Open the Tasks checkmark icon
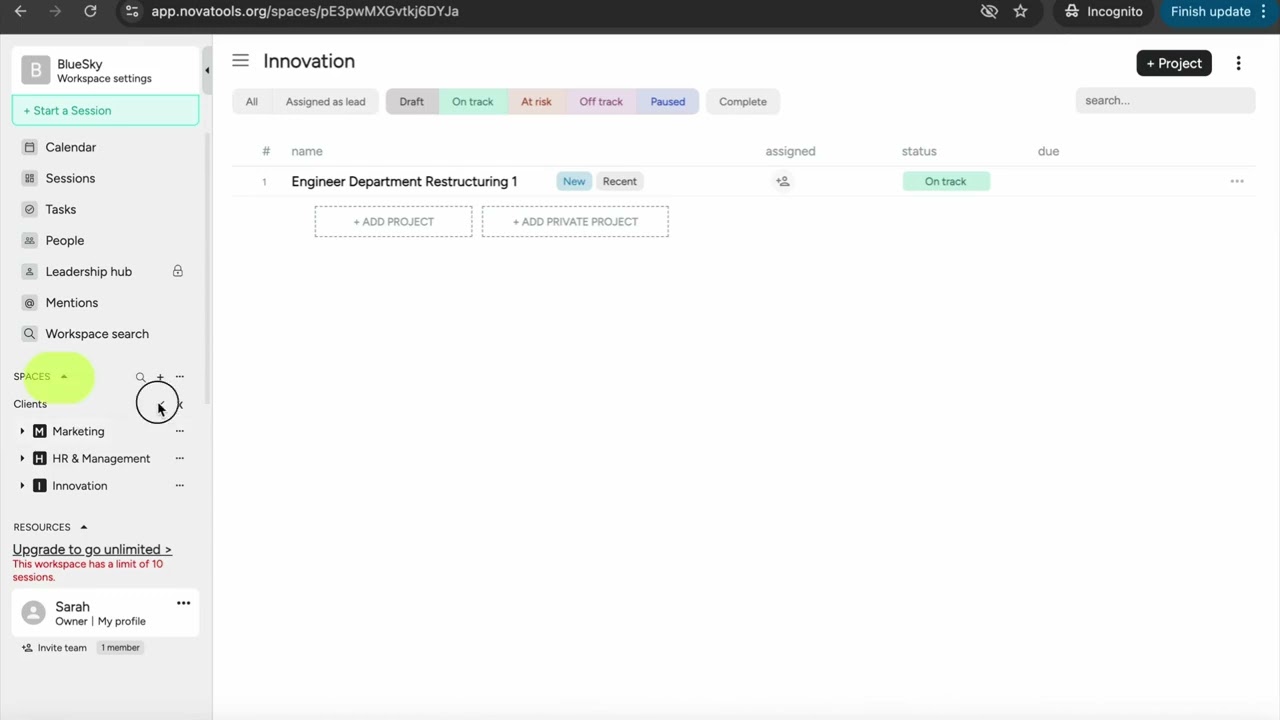 pos(29,209)
